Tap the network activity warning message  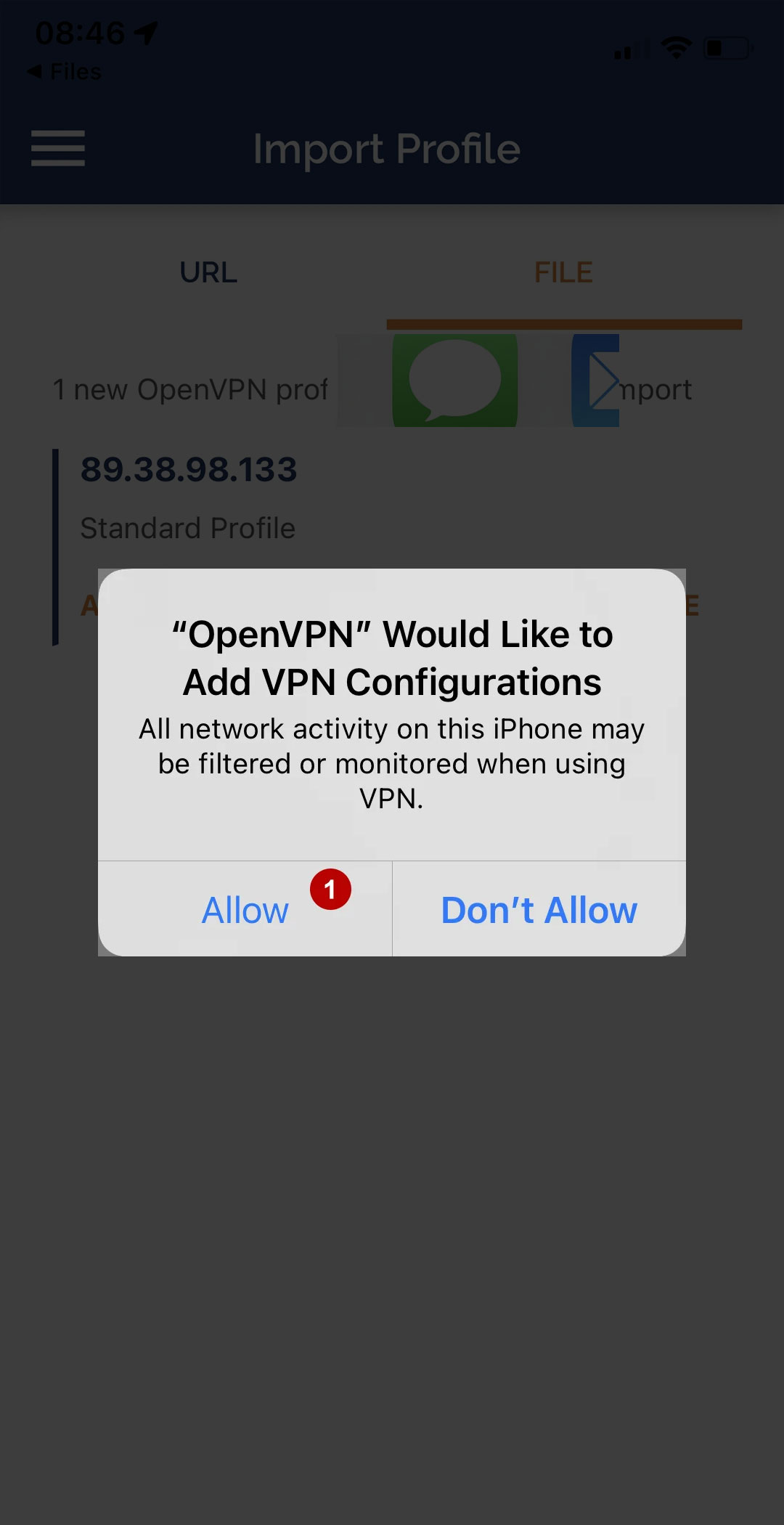point(392,764)
